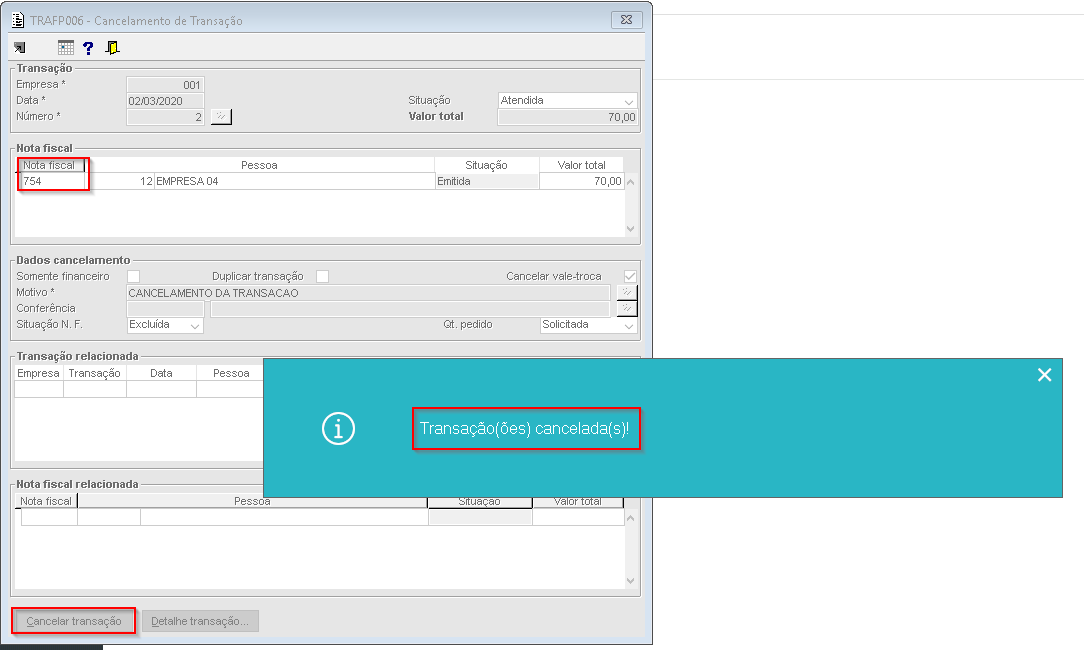Click the Data field 02/03/2020

[x=165, y=101]
